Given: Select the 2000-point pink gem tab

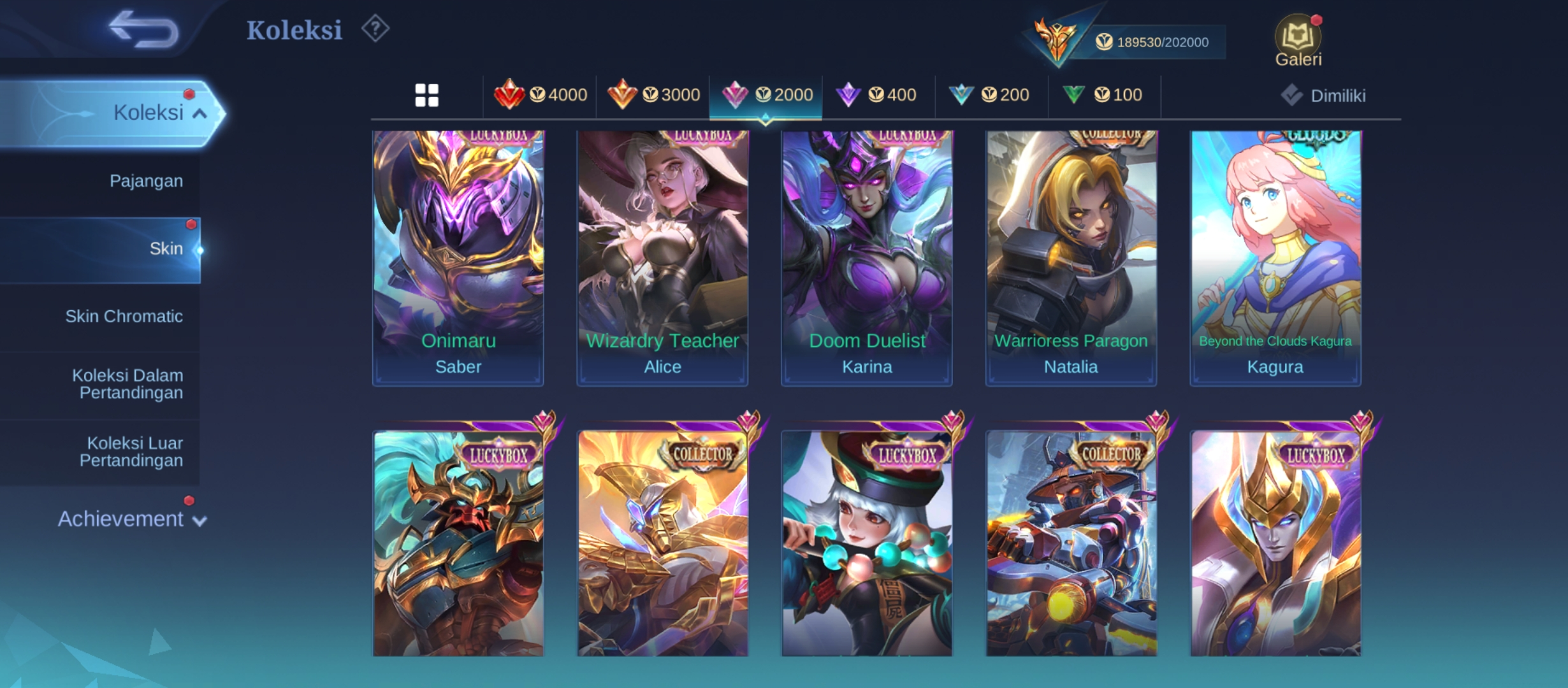Looking at the screenshot, I should [766, 95].
